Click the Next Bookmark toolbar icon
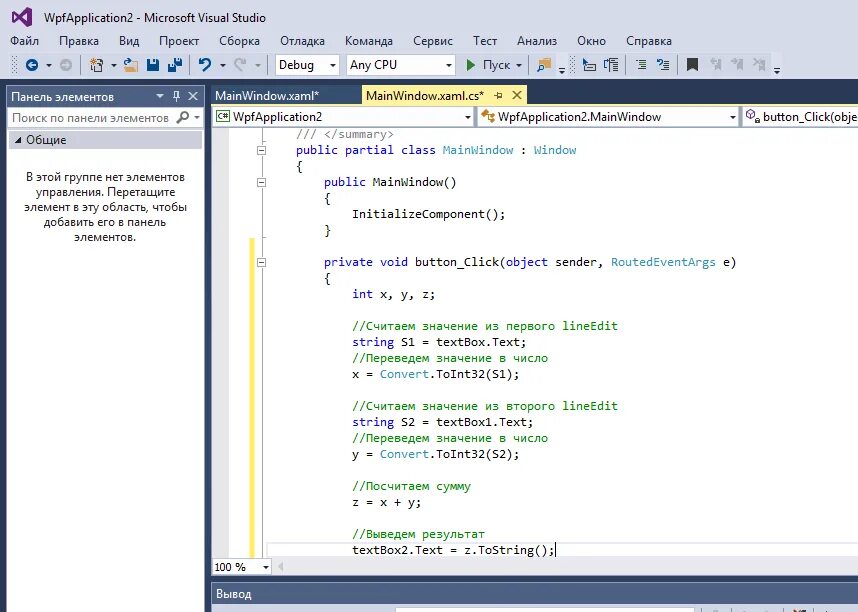 [737, 65]
